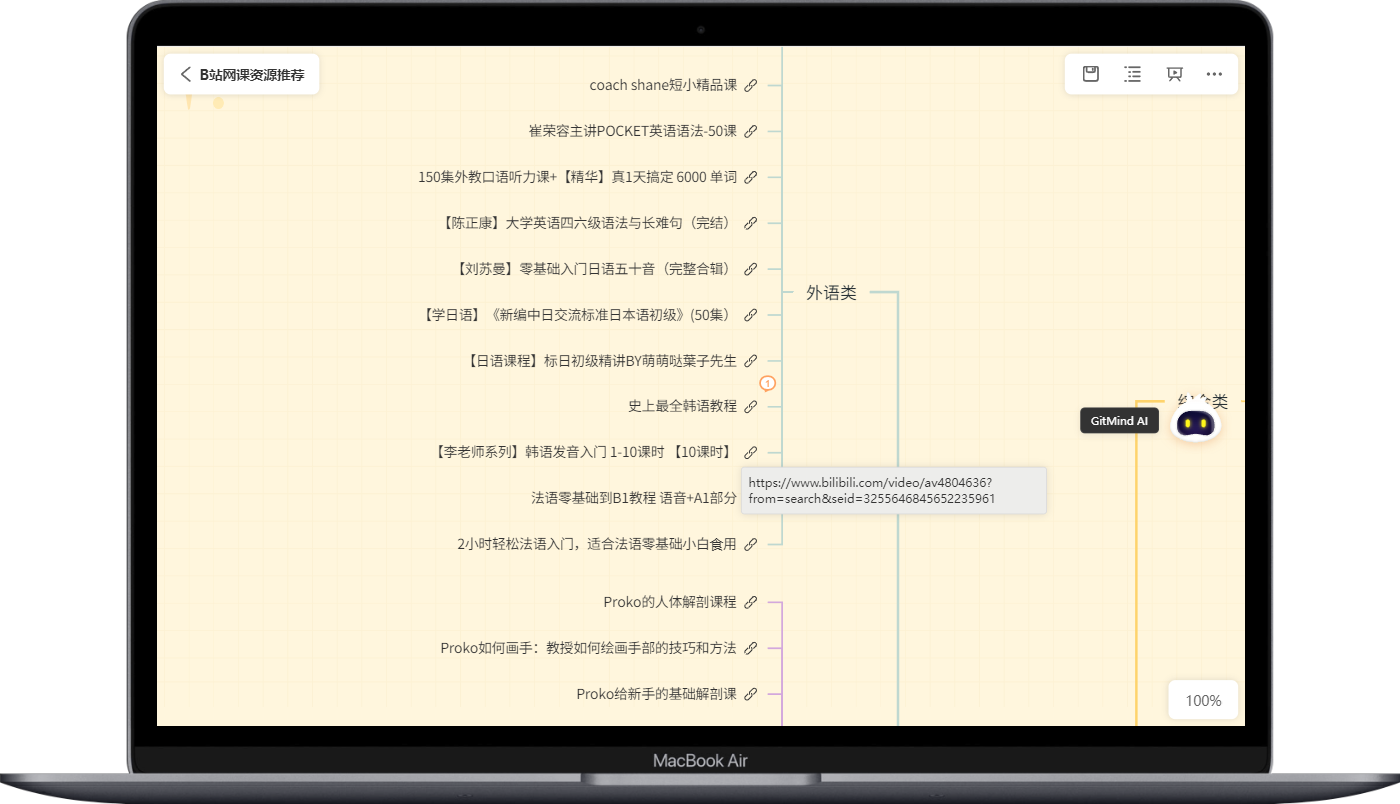Open link icon next to 崔荣容主讲POCKET英语语法-50课

(x=751, y=131)
